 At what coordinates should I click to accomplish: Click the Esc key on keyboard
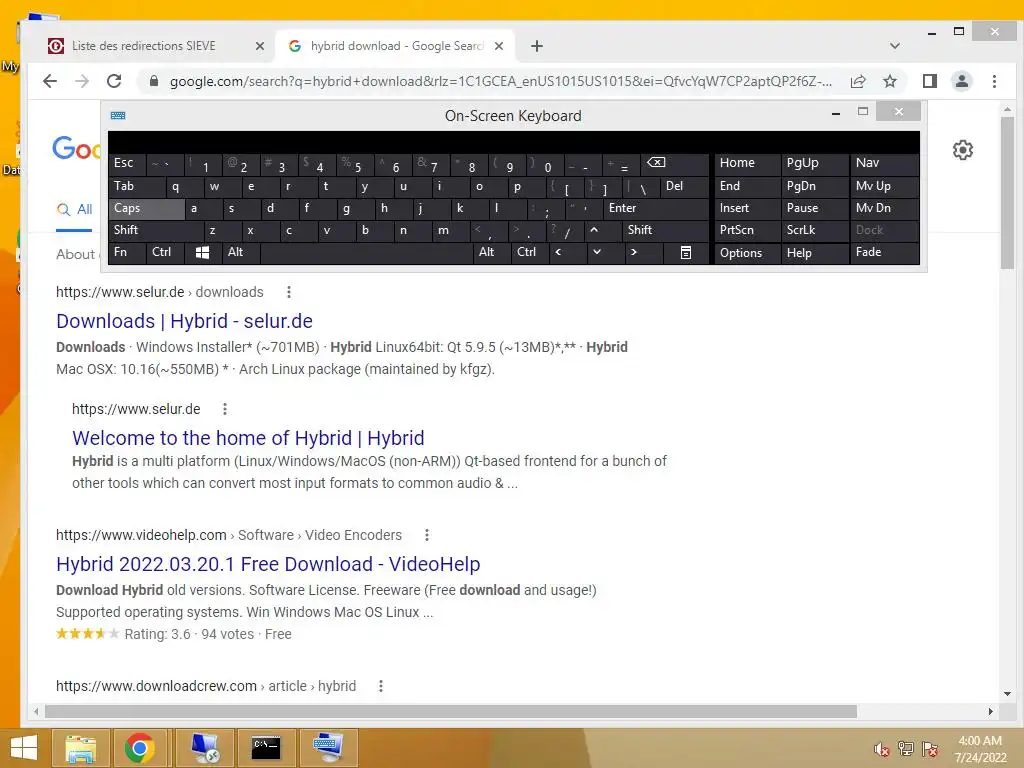pos(127,163)
